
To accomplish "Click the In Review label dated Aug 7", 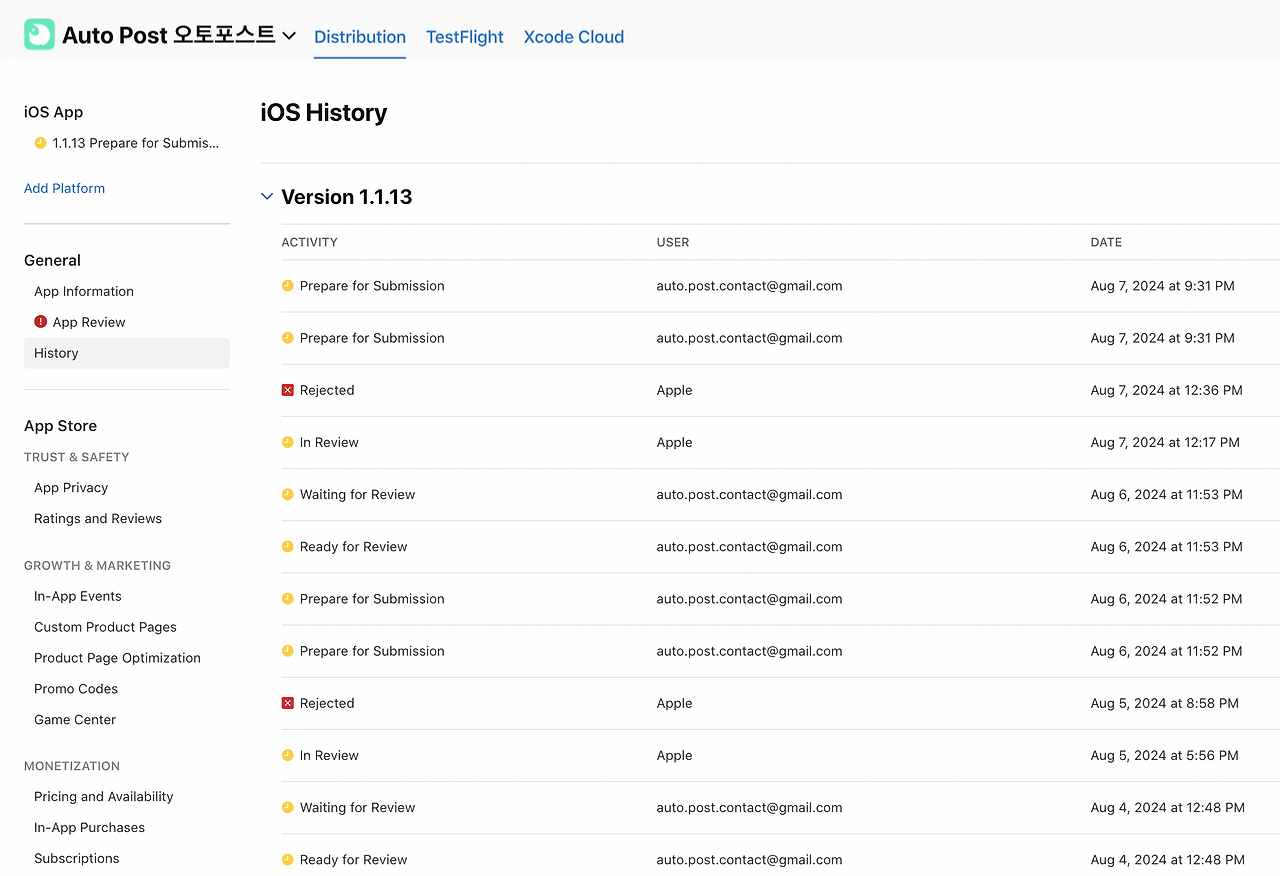I will [329, 442].
